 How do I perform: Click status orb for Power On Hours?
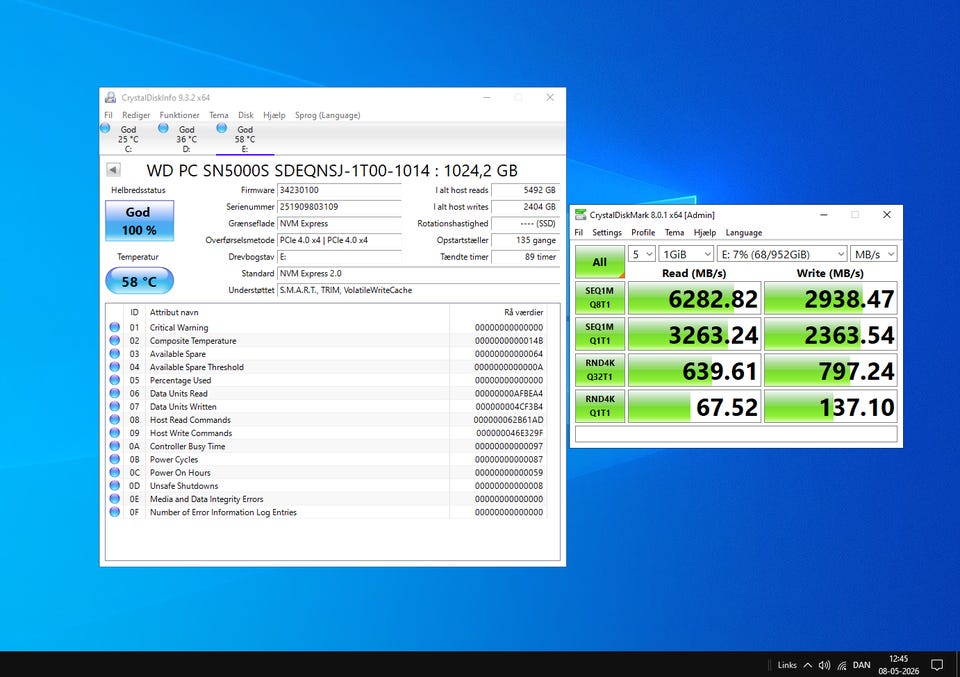click(x=114, y=472)
